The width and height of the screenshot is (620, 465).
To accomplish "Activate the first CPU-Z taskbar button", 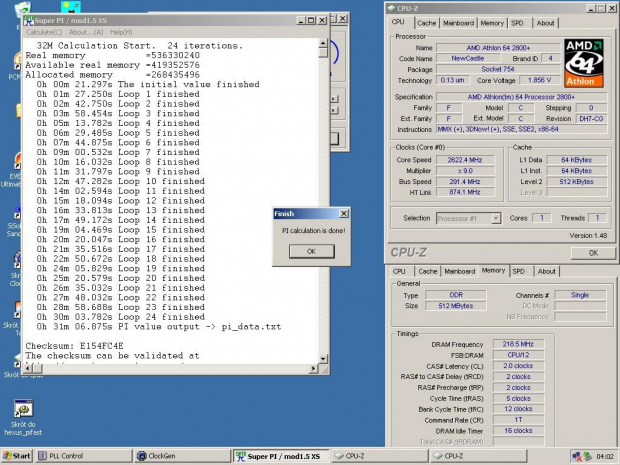I will tap(380, 456).
